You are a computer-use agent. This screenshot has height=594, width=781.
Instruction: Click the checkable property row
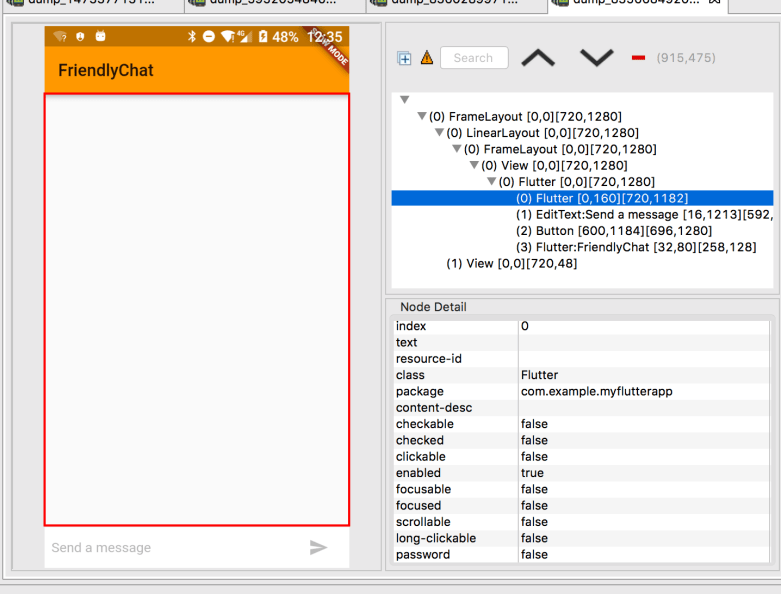[x=581, y=424]
